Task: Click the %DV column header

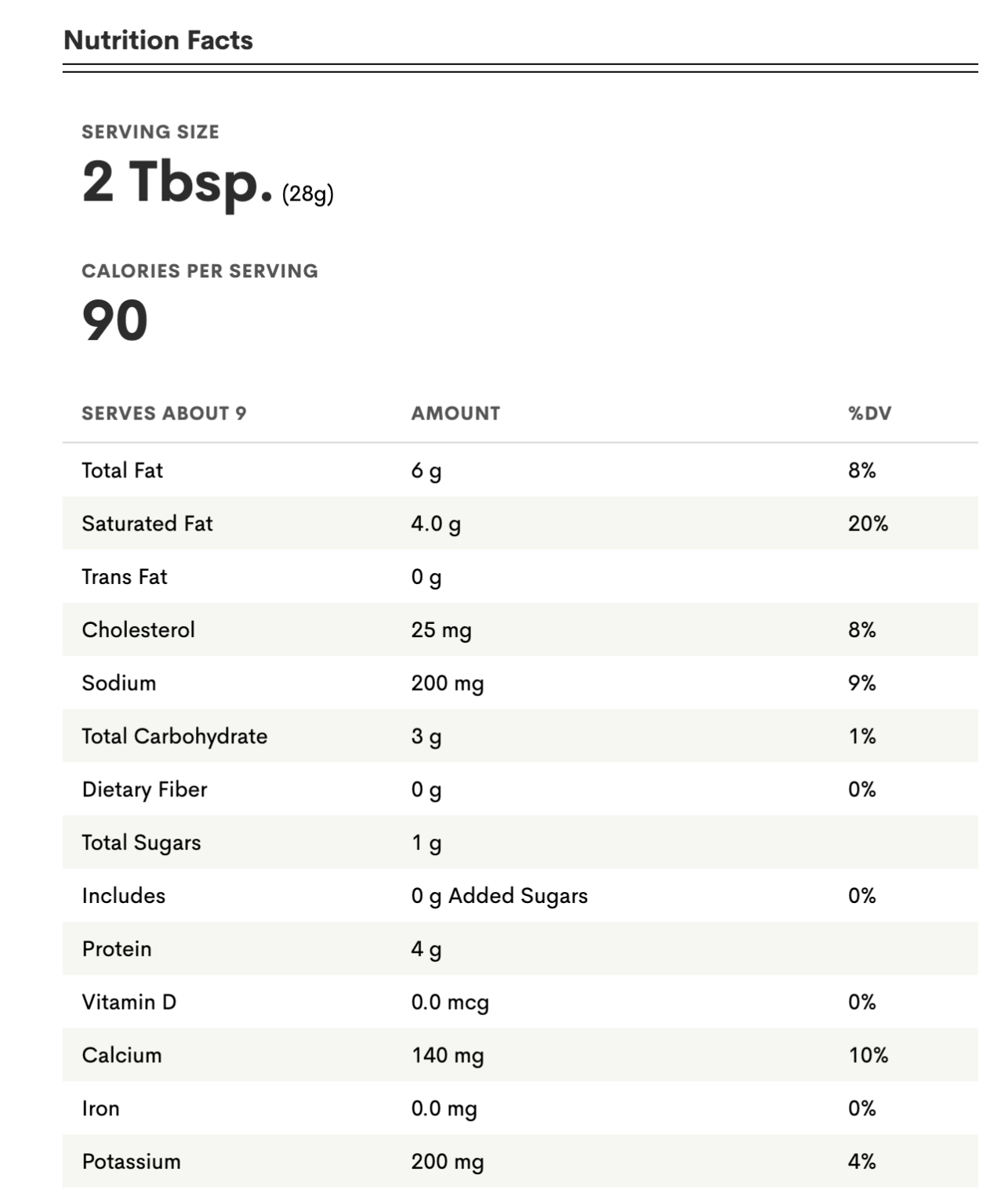Action: (869, 413)
